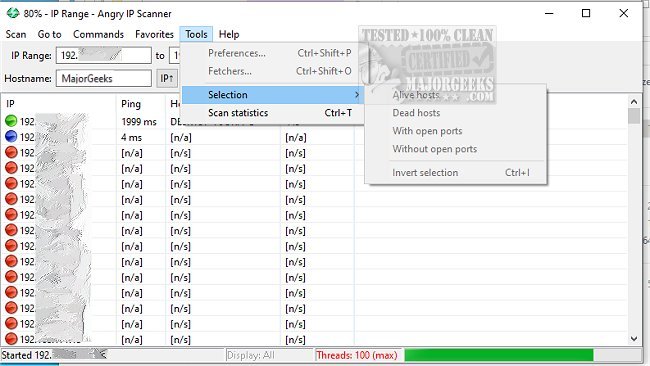Click the Angry IP Scanner title icon
Viewport: 650px width, 366px height.
tap(13, 13)
